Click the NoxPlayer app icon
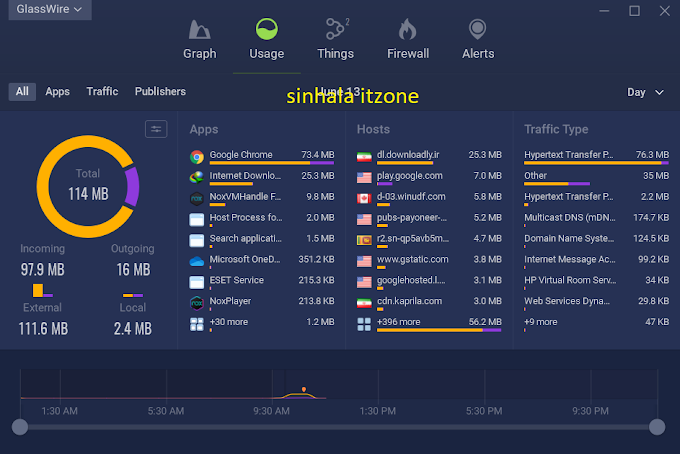Image resolution: width=680 pixels, height=454 pixels. pyautogui.click(x=197, y=303)
